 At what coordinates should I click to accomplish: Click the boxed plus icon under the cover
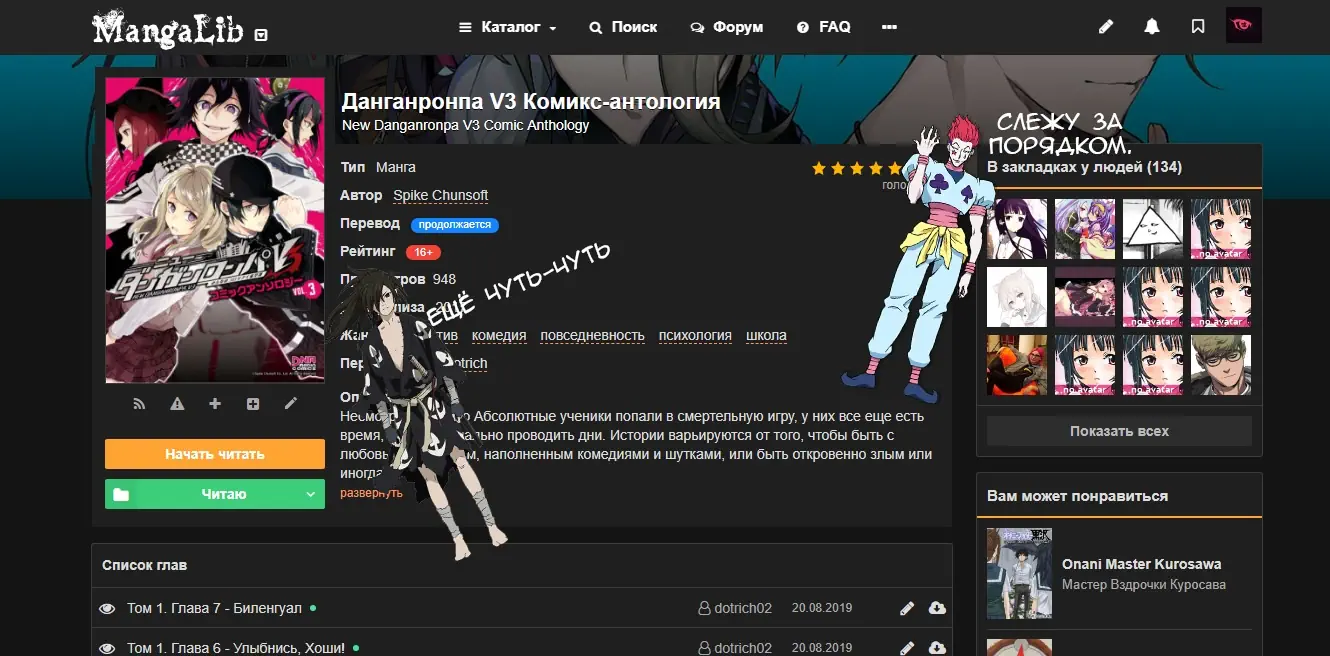pos(253,404)
